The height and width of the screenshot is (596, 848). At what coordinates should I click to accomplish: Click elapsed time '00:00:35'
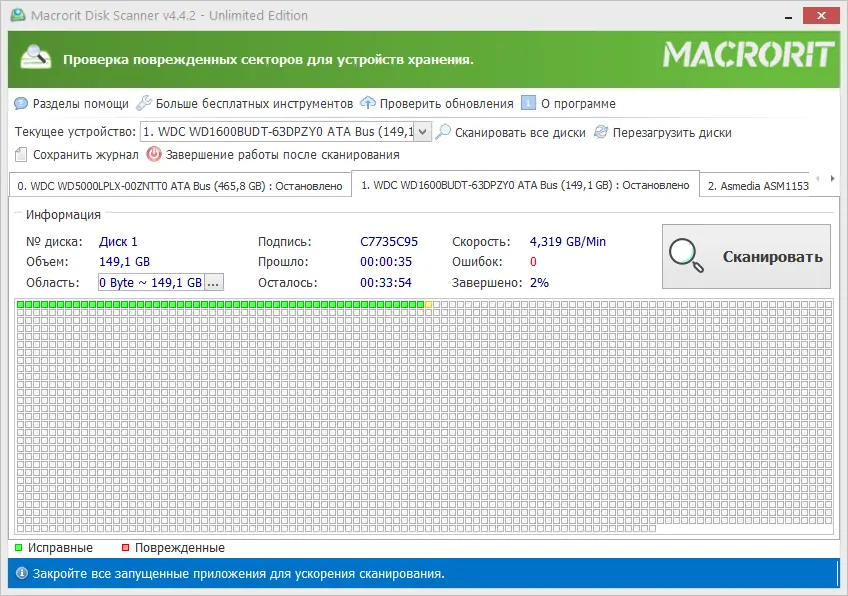tap(386, 262)
